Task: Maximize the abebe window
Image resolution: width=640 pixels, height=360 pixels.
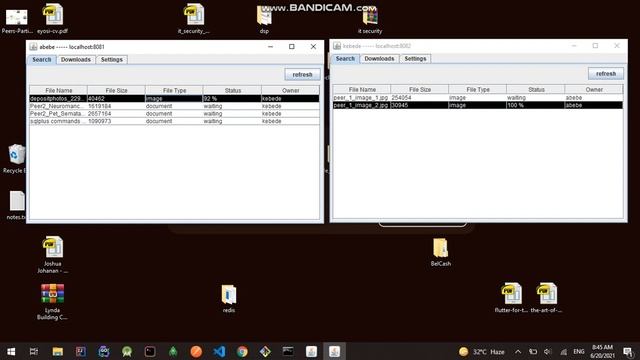Action: [x=291, y=47]
